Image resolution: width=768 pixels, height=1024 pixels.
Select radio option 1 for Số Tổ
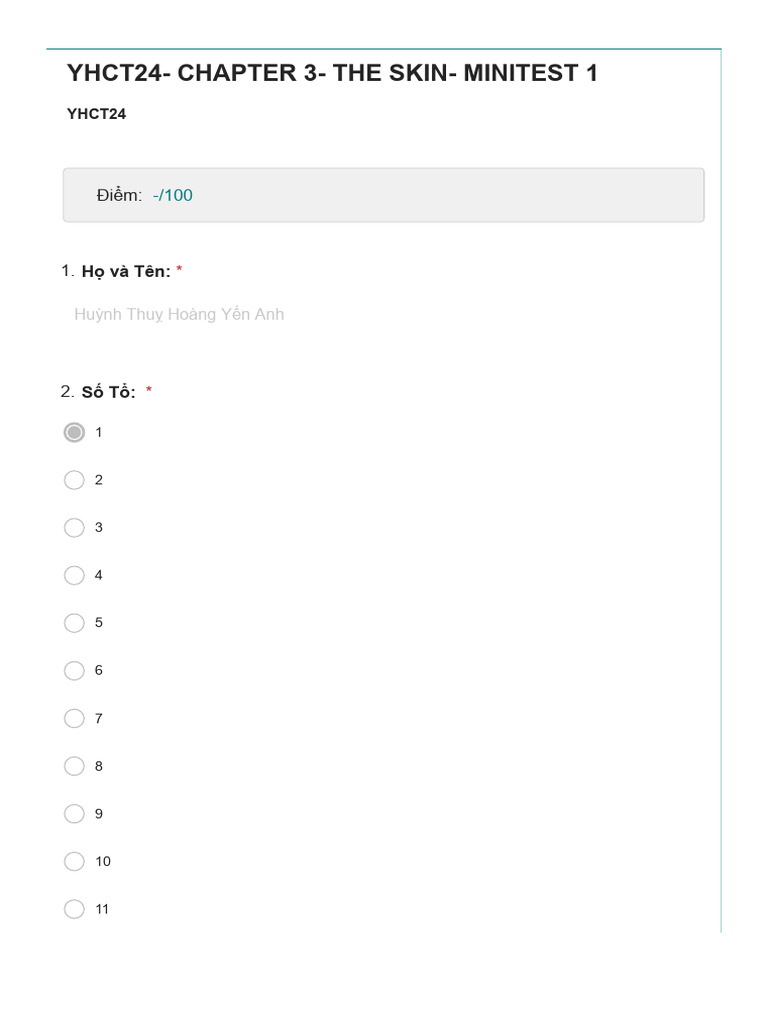(x=74, y=432)
